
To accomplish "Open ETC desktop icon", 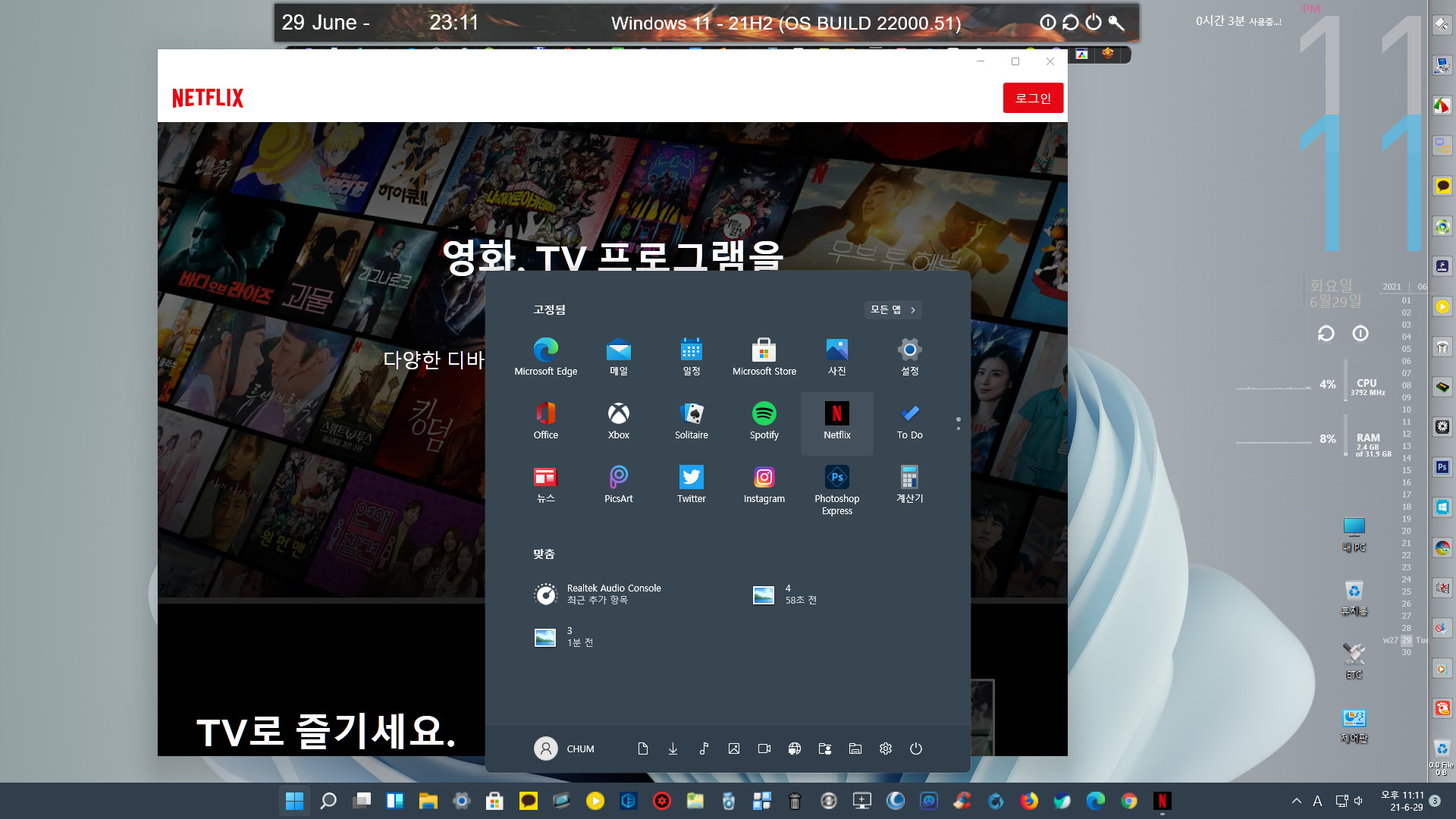I will tap(1354, 661).
